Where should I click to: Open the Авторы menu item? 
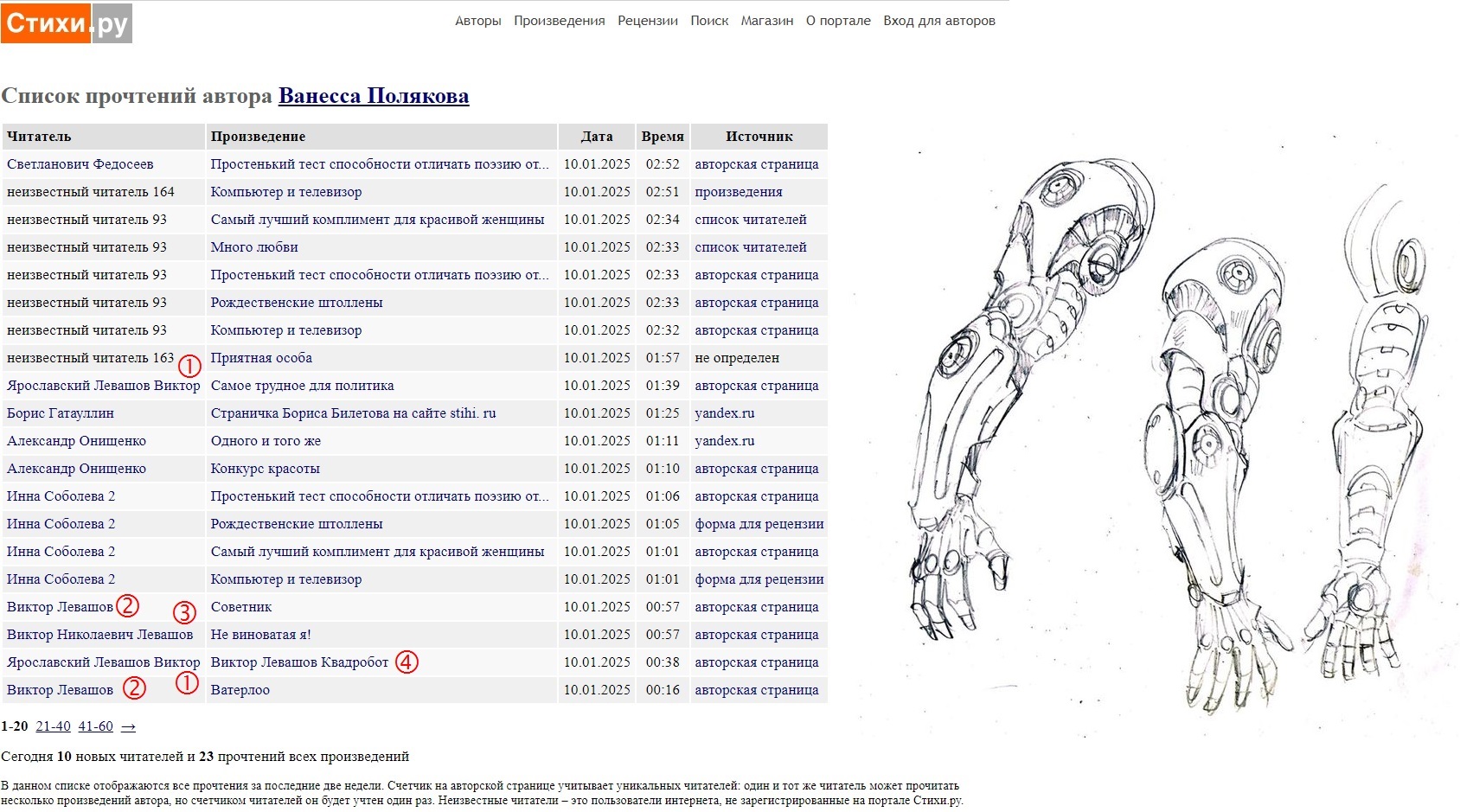(478, 21)
